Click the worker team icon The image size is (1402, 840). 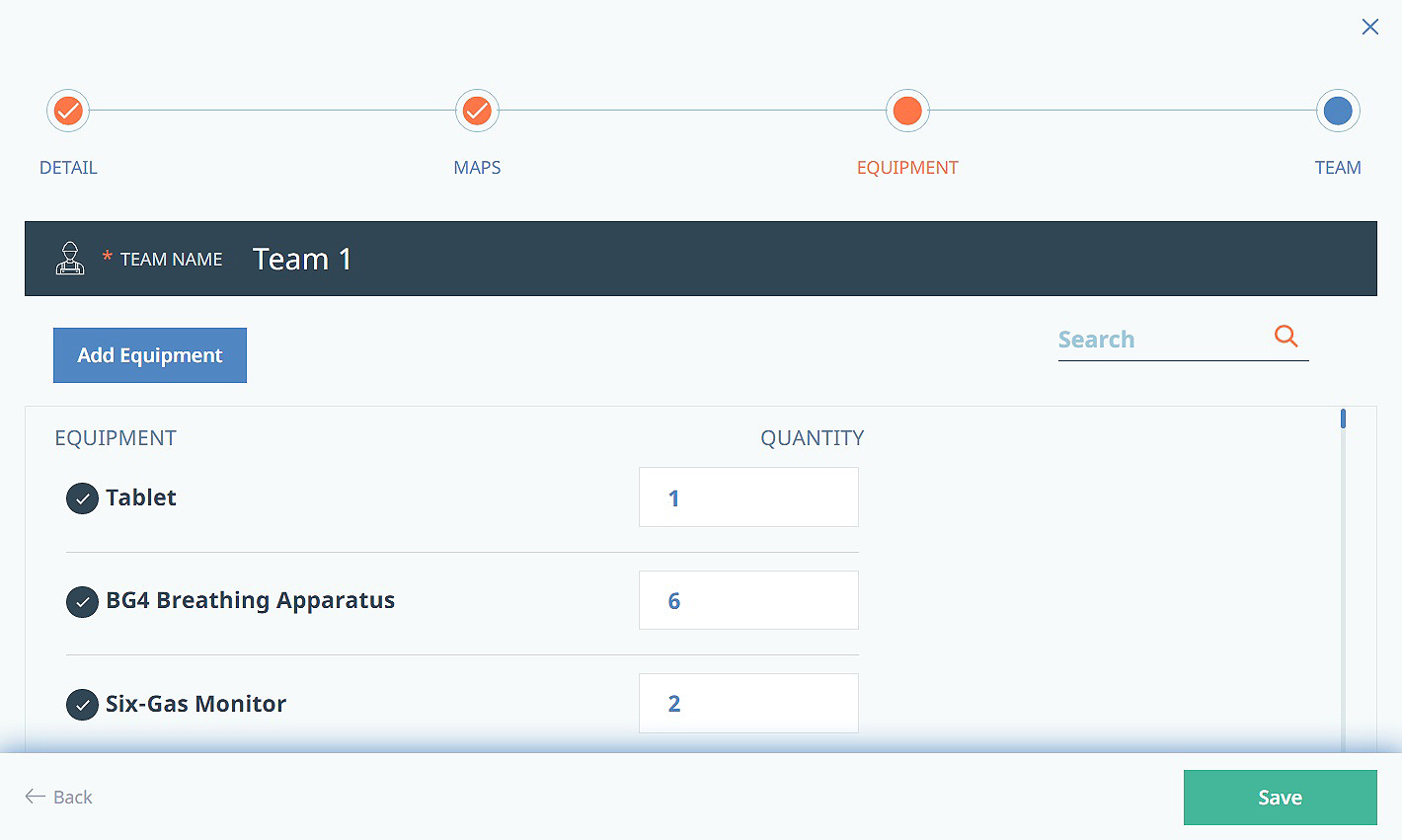70,259
